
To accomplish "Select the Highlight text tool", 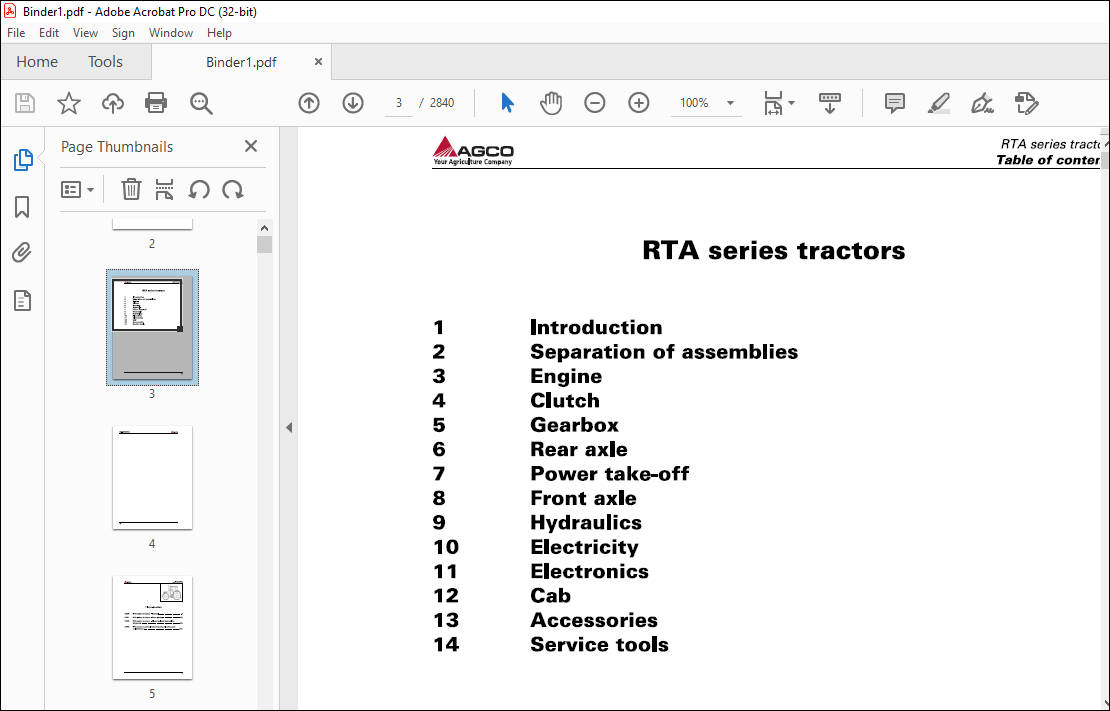I will pyautogui.click(x=939, y=103).
